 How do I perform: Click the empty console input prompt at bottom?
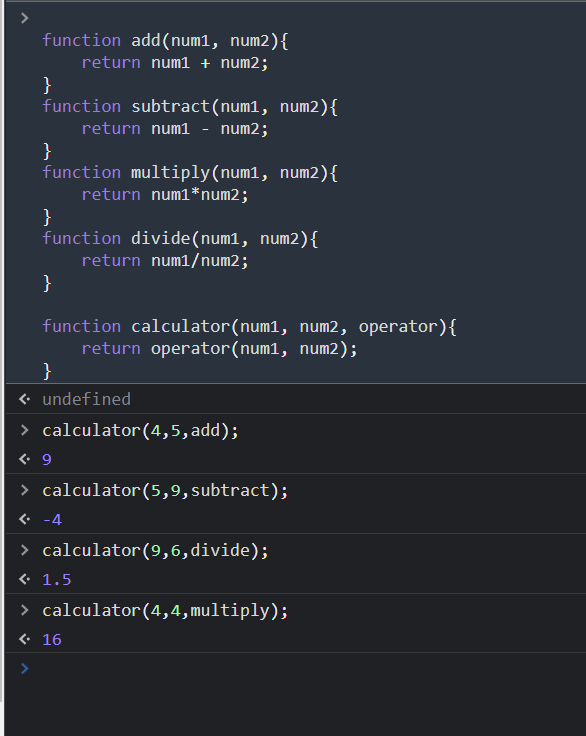[296, 668]
